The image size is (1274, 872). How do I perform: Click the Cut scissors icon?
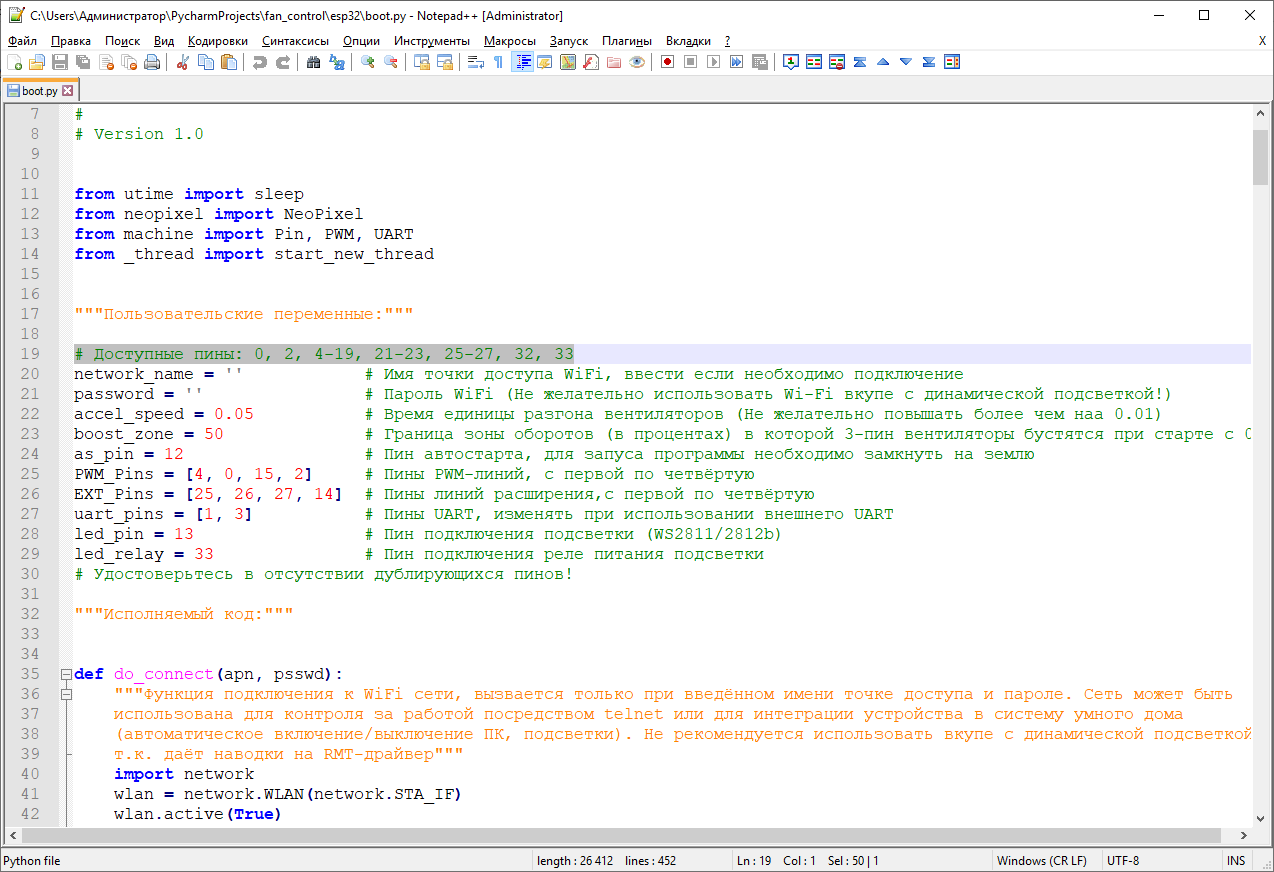pos(182,62)
